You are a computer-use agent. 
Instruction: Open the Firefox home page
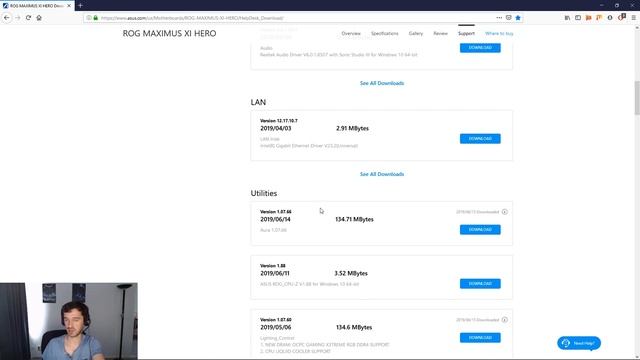click(39, 18)
